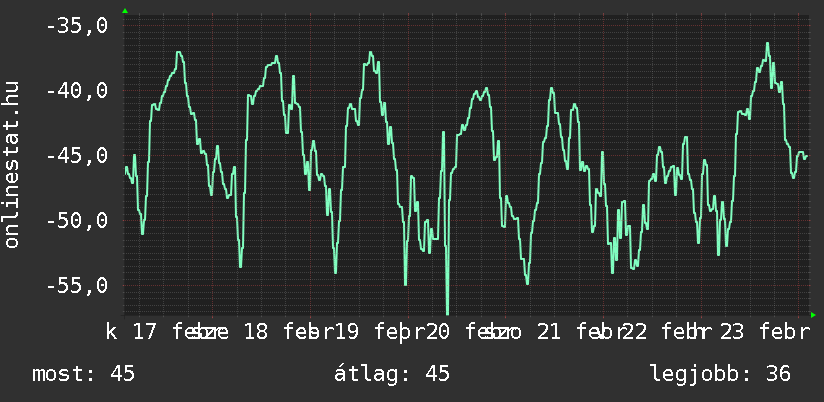824x402 pixels.
Task: Click the green arrow atop the y-axis
Action: (x=124, y=11)
